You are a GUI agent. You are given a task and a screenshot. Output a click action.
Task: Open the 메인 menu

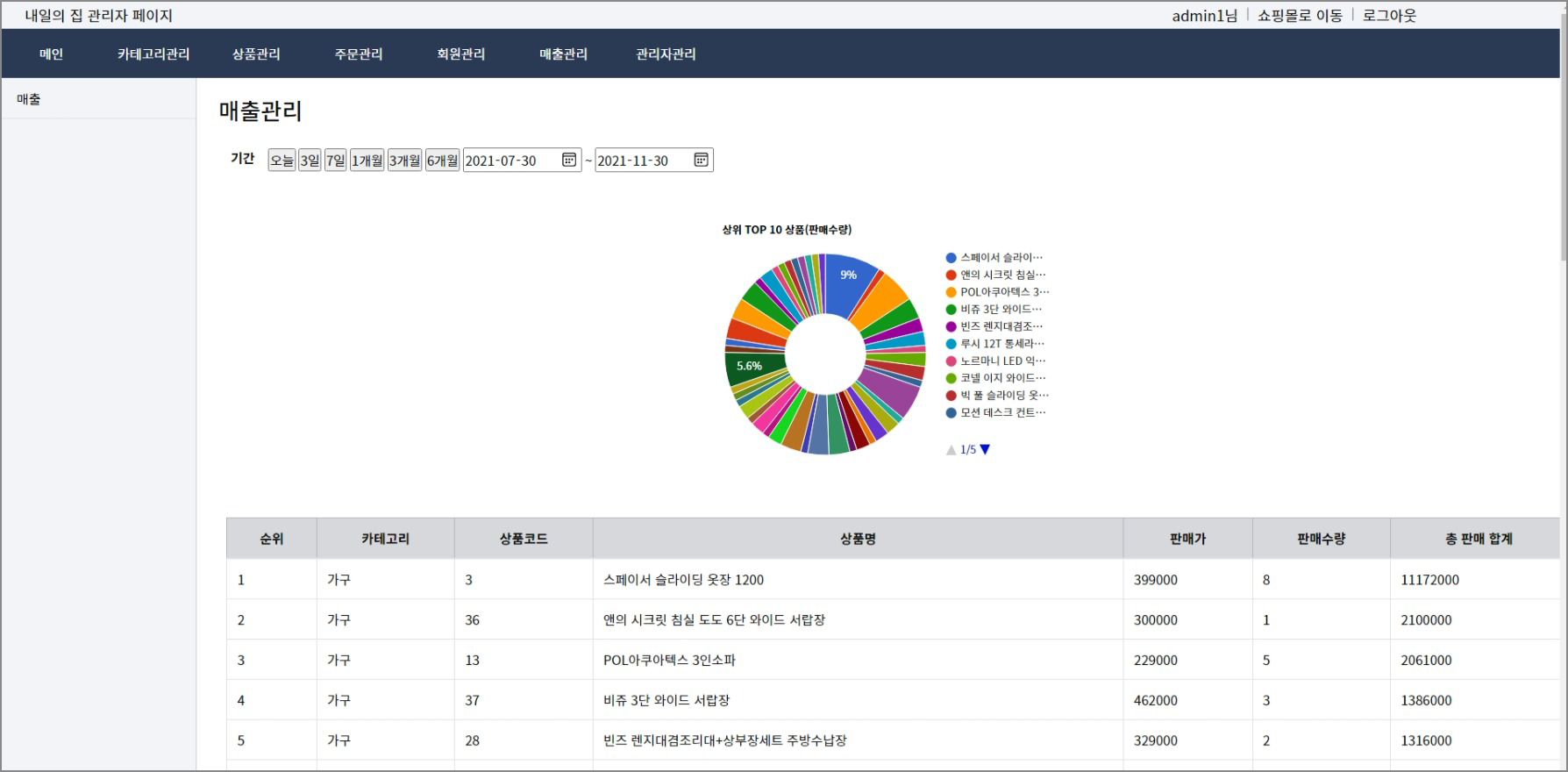pos(52,54)
